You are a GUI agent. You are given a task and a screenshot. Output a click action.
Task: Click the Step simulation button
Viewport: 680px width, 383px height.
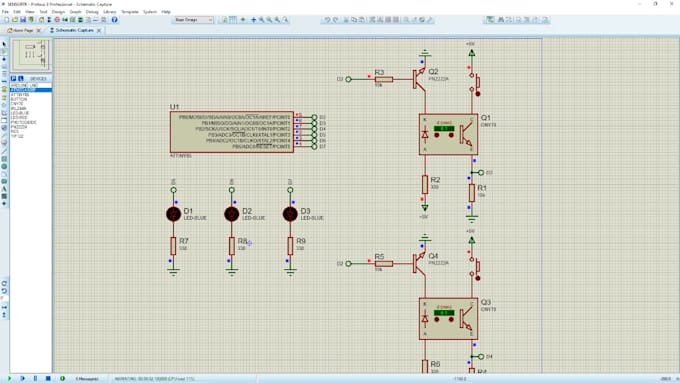coord(23,378)
